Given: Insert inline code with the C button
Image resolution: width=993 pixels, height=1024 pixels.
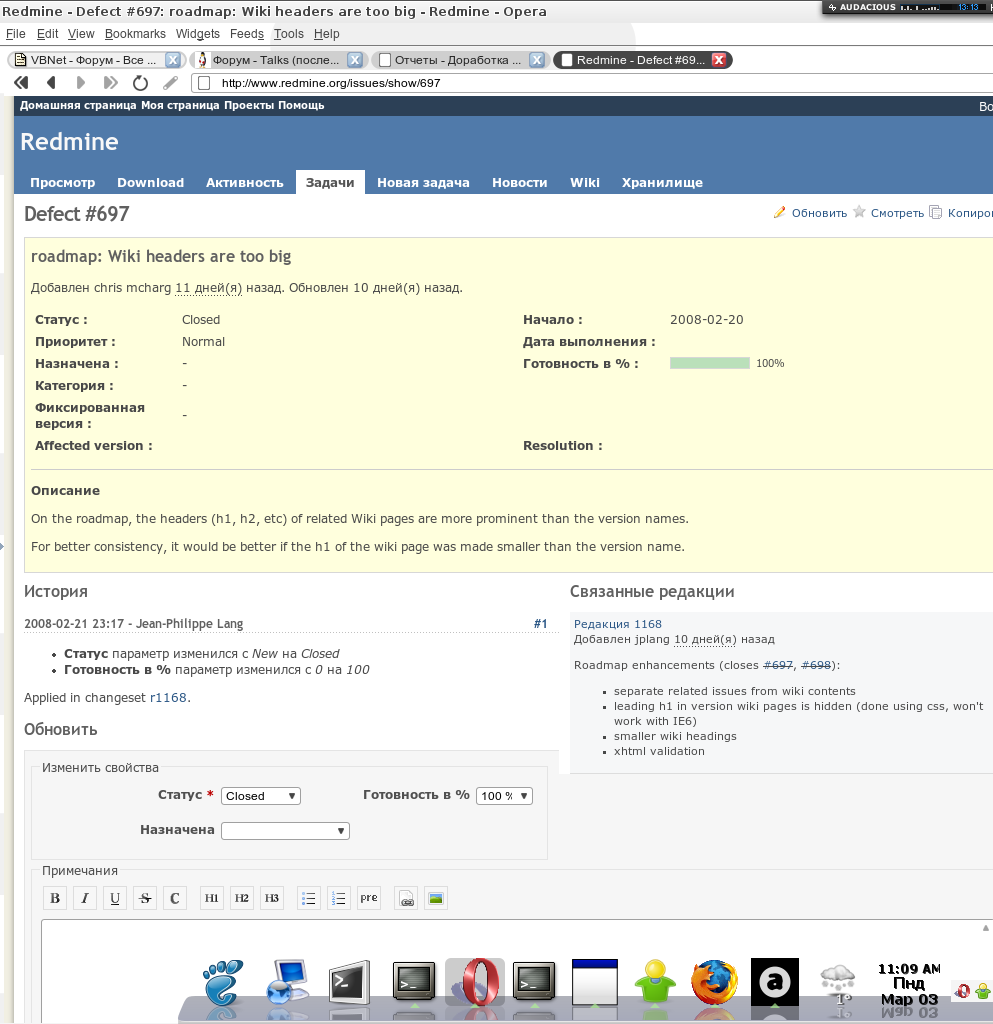Looking at the screenshot, I should click(175, 898).
